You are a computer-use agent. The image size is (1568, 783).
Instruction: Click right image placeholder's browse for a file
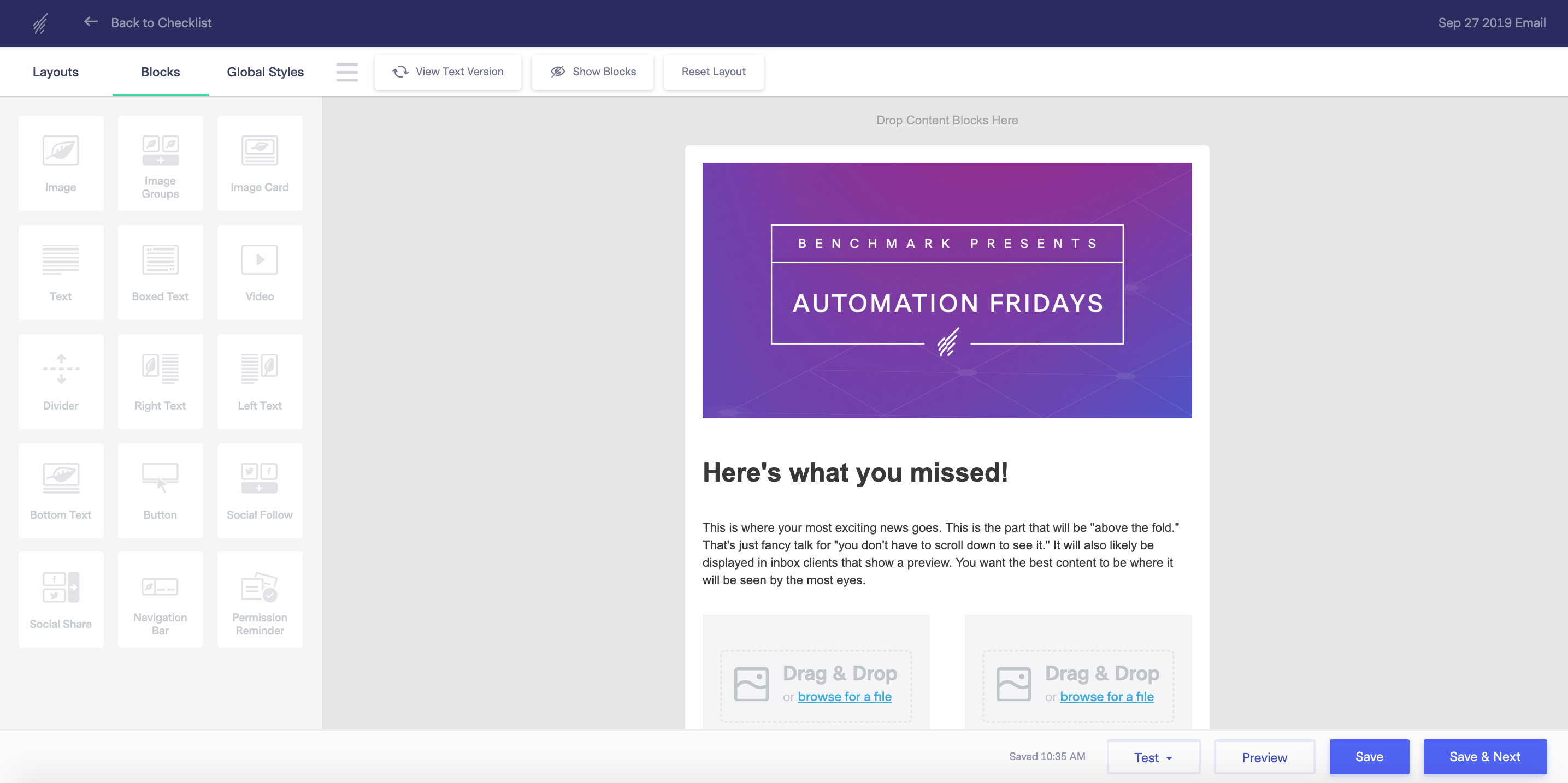click(1106, 697)
